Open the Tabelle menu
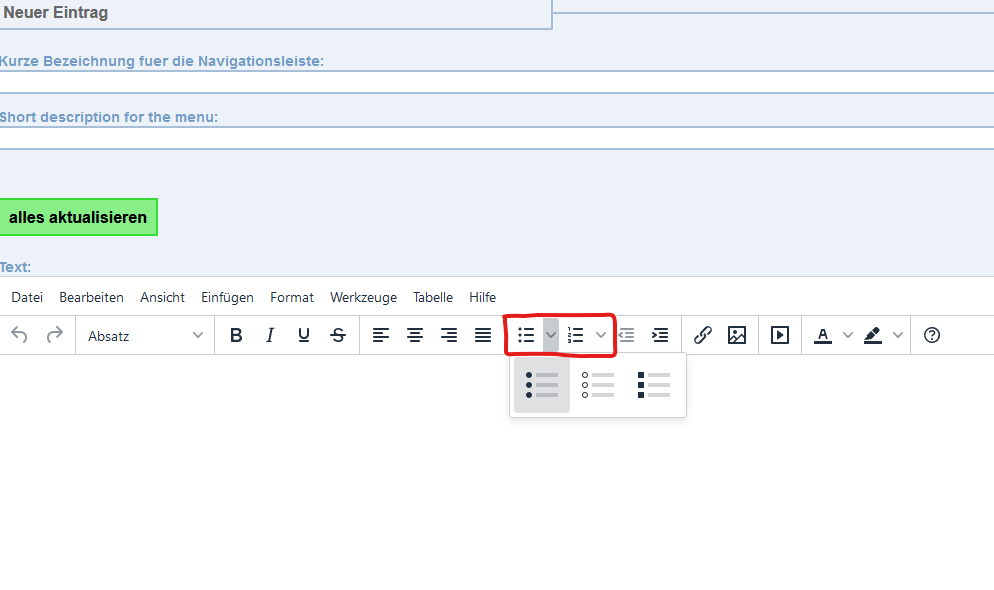994x590 pixels. (x=433, y=297)
